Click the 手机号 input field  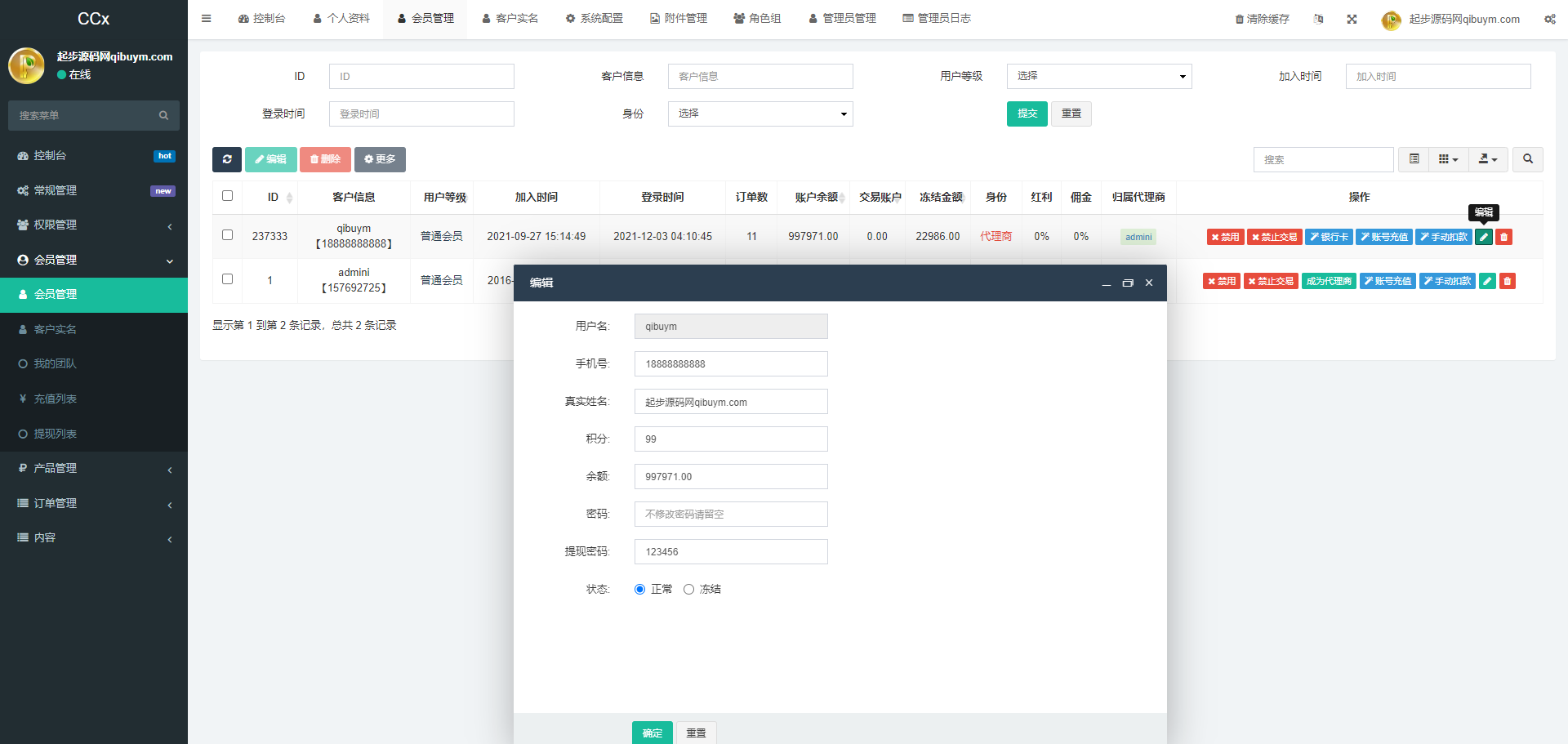pos(730,363)
